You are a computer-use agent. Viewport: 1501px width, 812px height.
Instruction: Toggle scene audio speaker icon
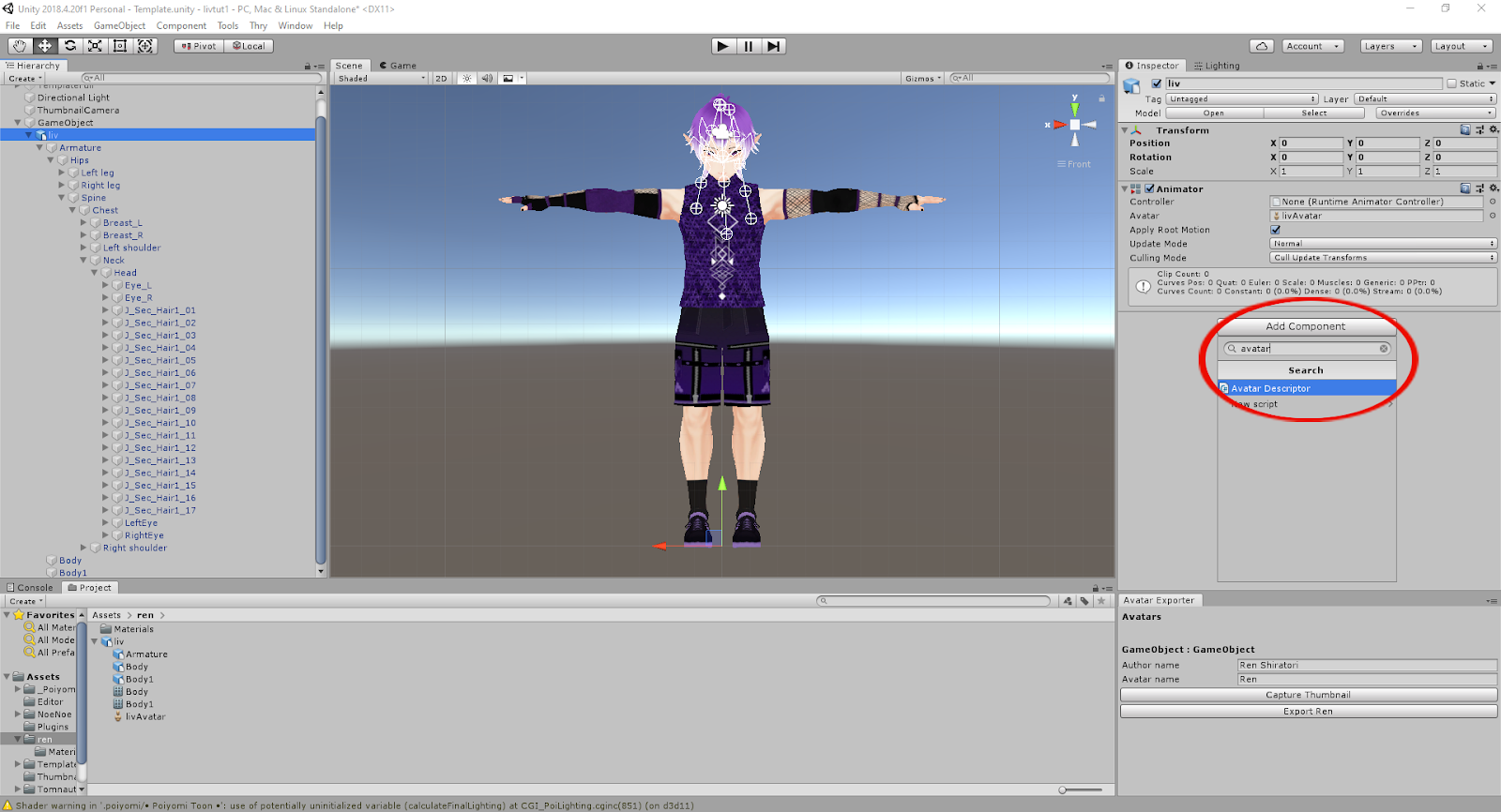pos(487,79)
